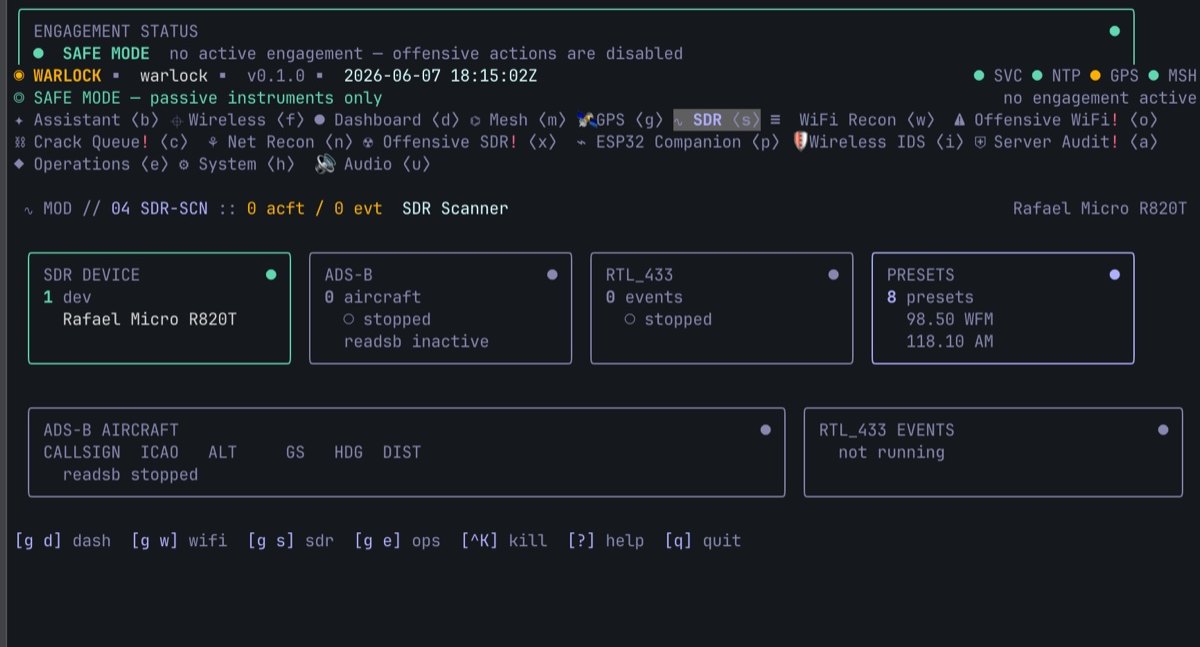Click the orange GPS status dot
This screenshot has height=647, width=1200.
pos(1095,76)
